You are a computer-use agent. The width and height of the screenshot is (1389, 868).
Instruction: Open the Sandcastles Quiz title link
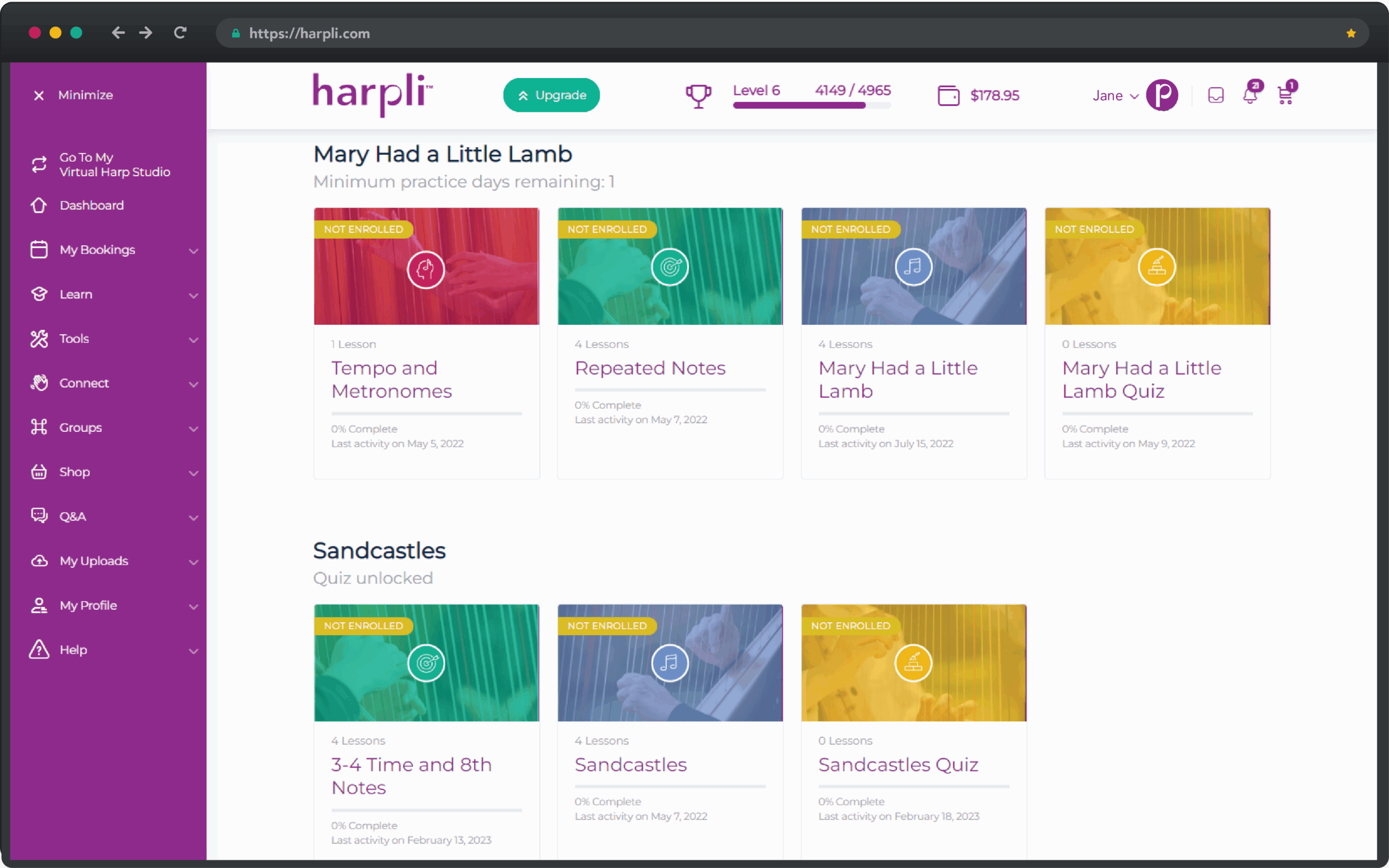899,765
